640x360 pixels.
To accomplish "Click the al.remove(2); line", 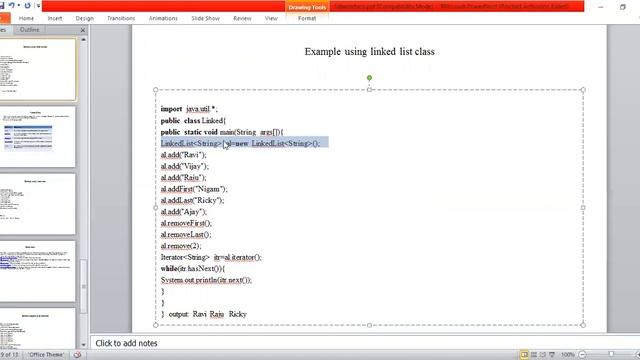I will [181, 246].
